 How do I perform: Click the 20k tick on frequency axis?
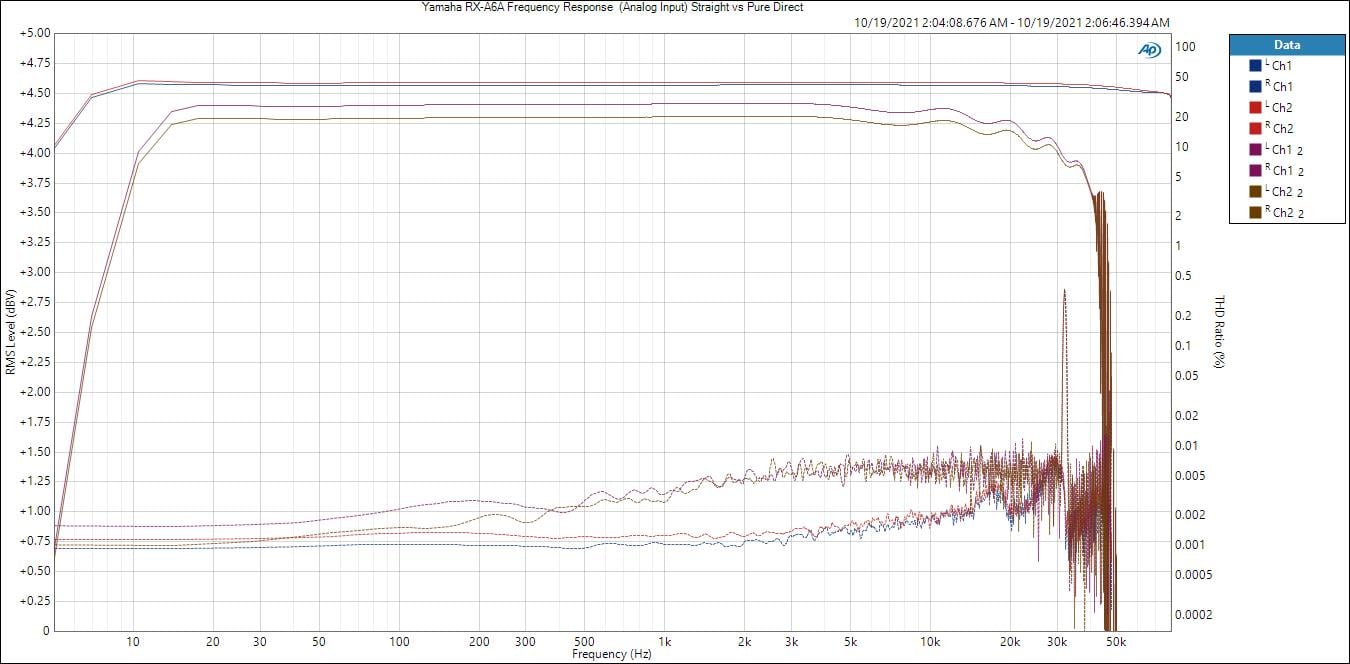pyautogui.click(x=1010, y=640)
